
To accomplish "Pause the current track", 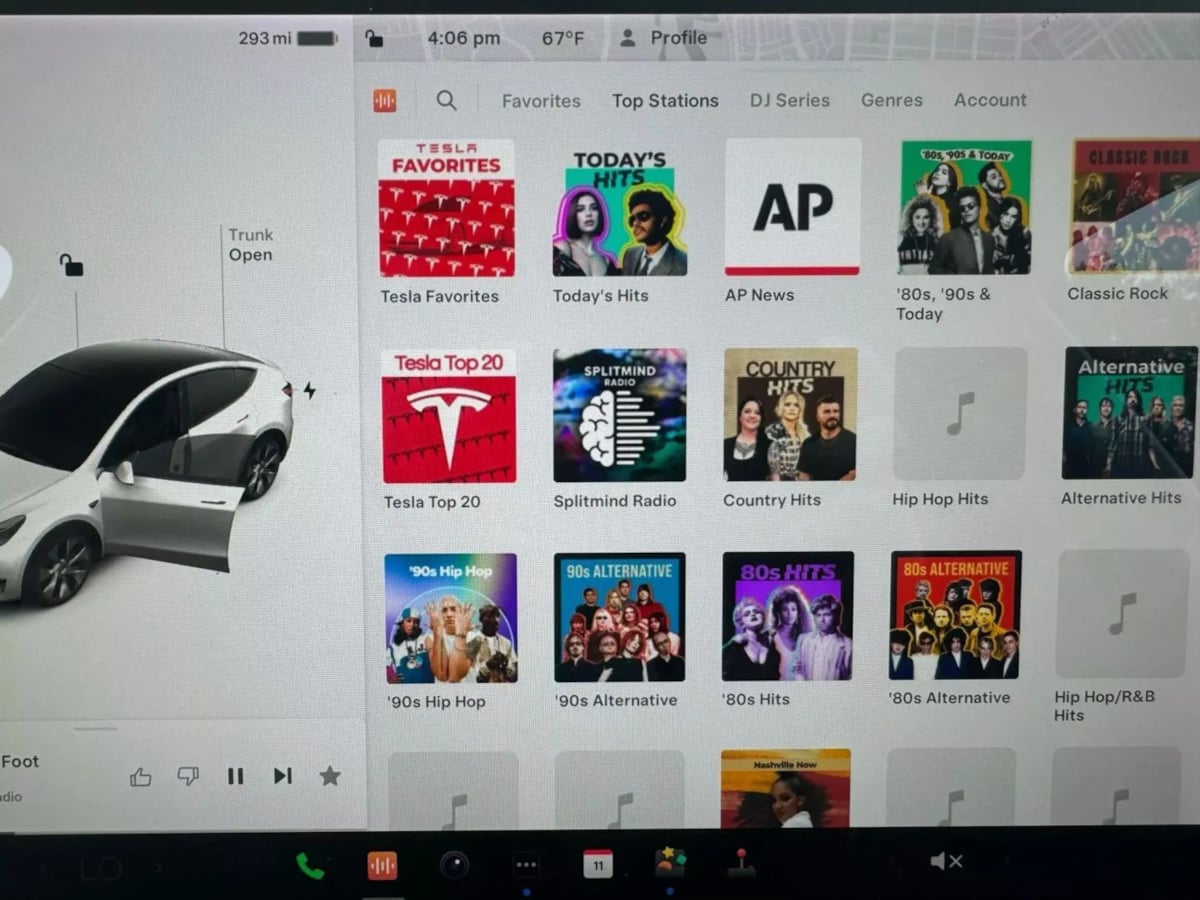I will (235, 776).
